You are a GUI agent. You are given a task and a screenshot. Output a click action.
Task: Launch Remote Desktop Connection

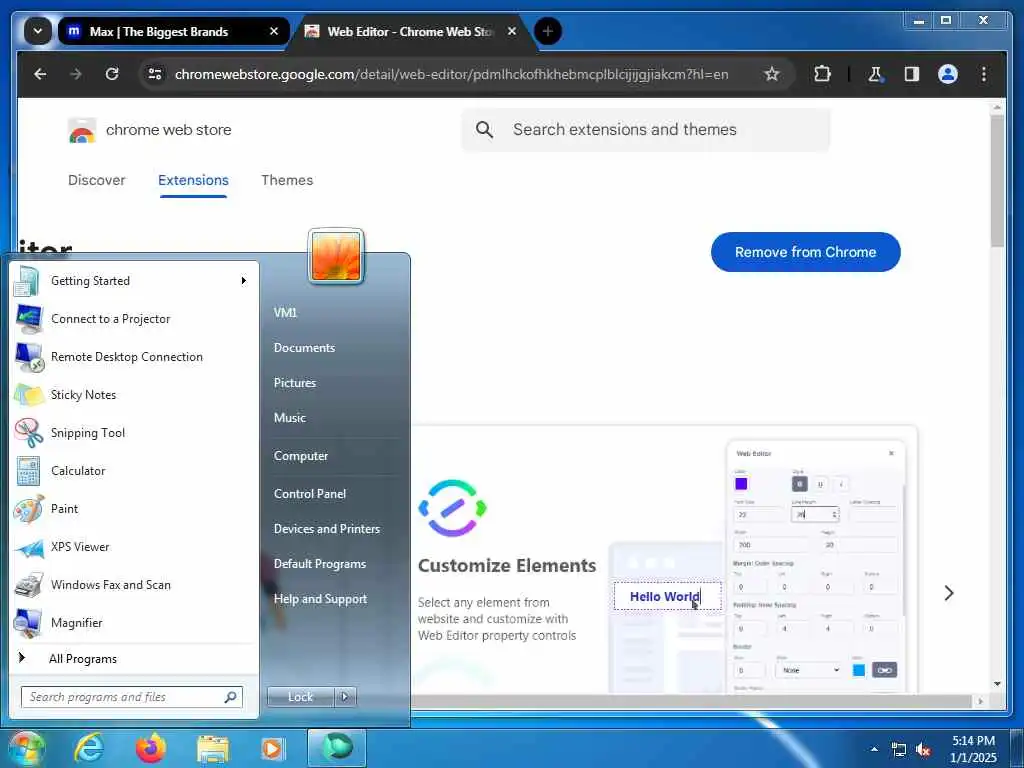134,357
